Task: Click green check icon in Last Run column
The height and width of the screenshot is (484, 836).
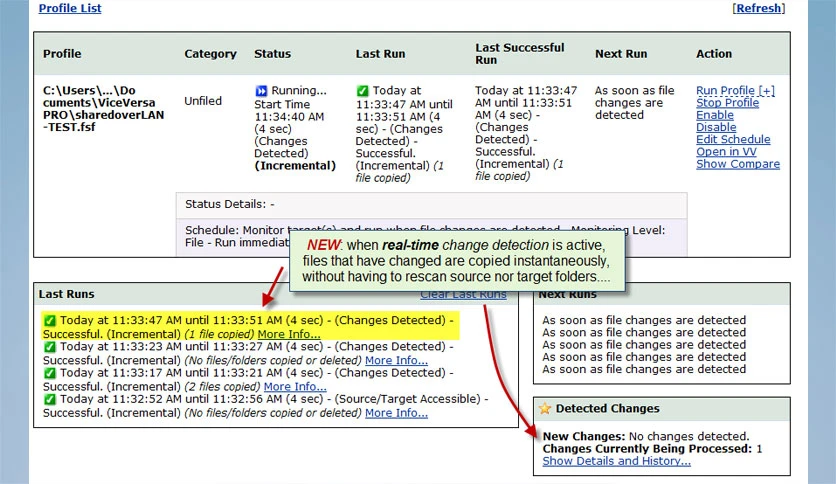Action: pyautogui.click(x=362, y=91)
